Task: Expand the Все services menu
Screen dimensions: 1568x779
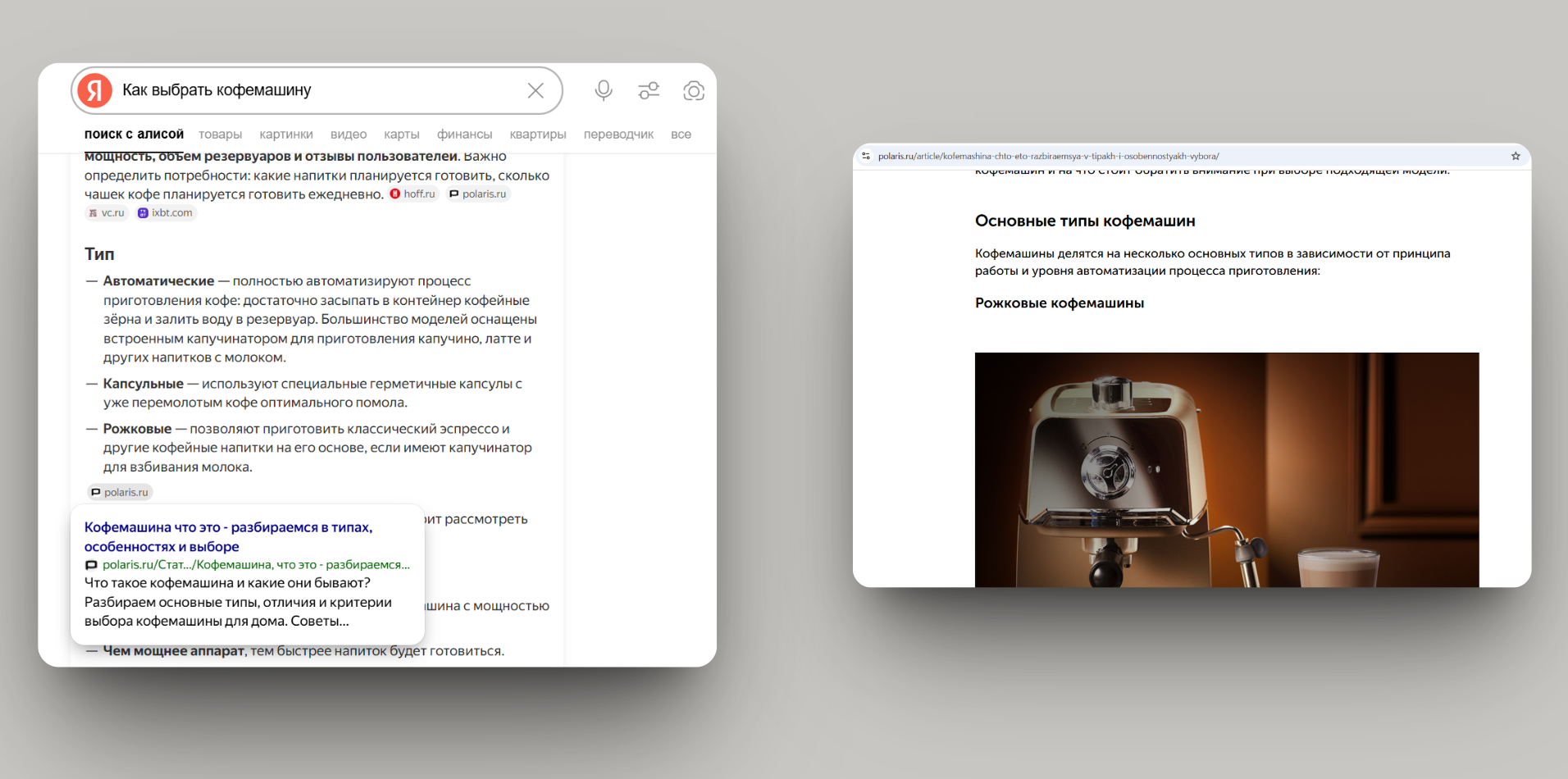Action: (x=681, y=134)
